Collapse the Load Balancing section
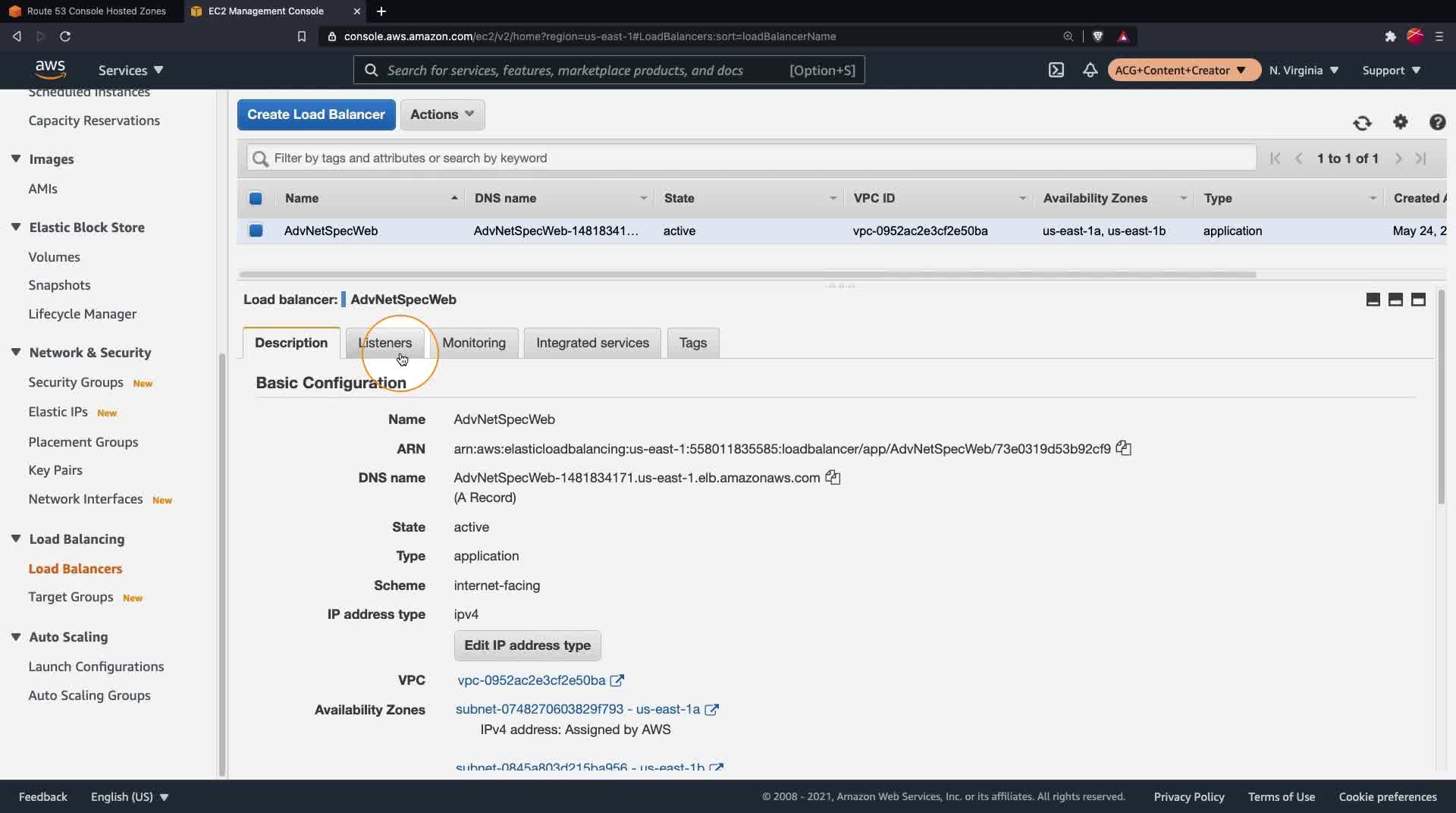 (16, 538)
